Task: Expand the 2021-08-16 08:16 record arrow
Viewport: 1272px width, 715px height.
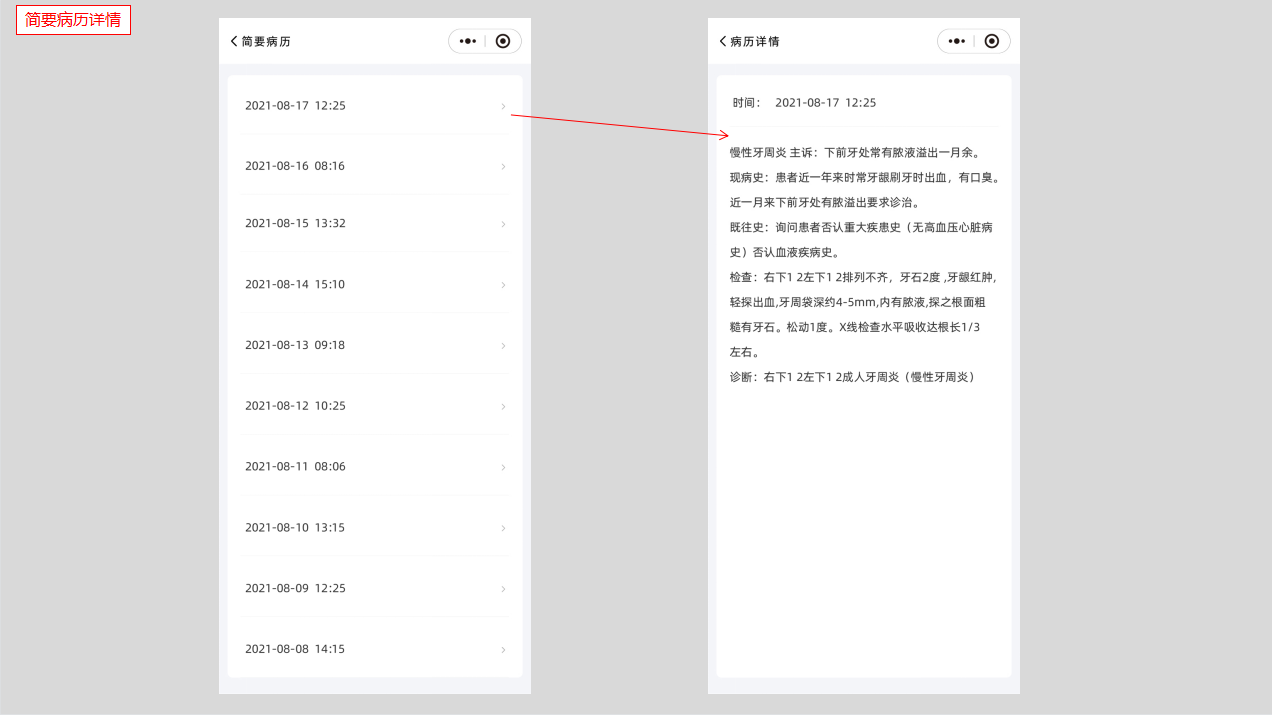Action: point(503,166)
